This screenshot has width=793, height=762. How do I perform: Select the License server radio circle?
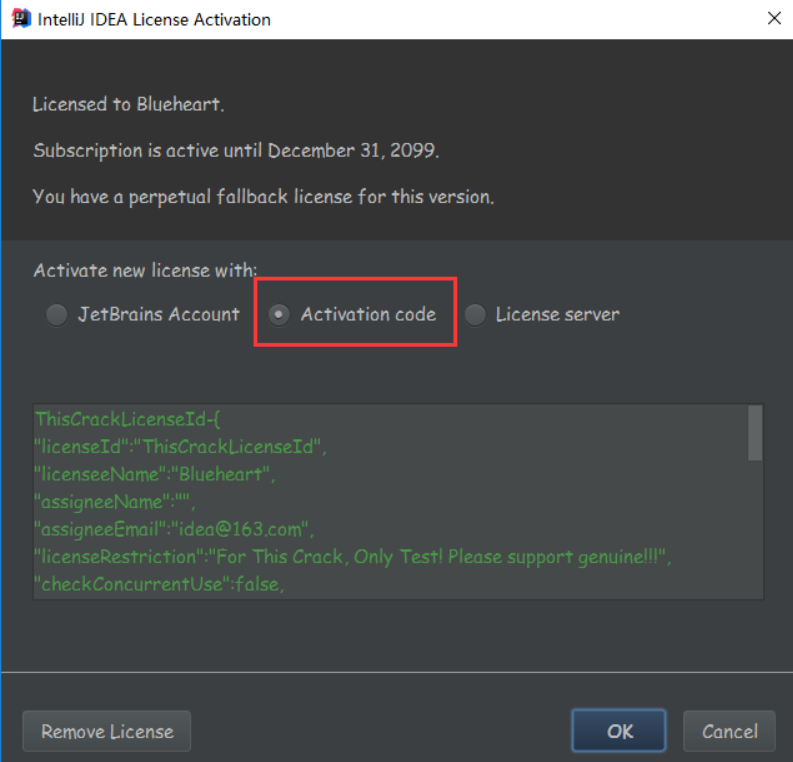pos(475,315)
